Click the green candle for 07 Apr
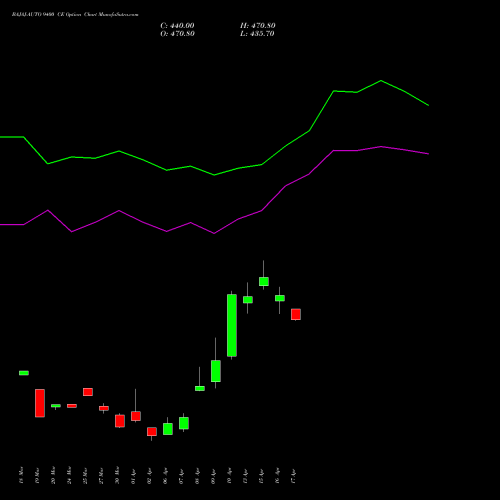This screenshot has height=500, width=500. (184, 423)
